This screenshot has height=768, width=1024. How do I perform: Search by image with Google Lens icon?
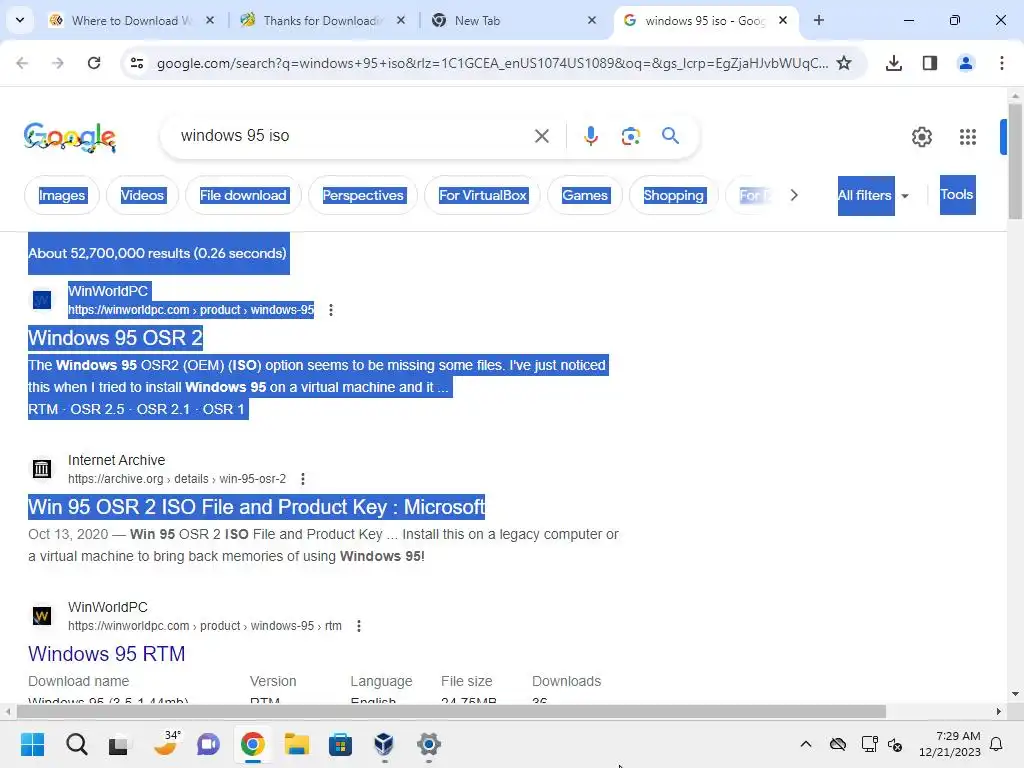[x=630, y=136]
